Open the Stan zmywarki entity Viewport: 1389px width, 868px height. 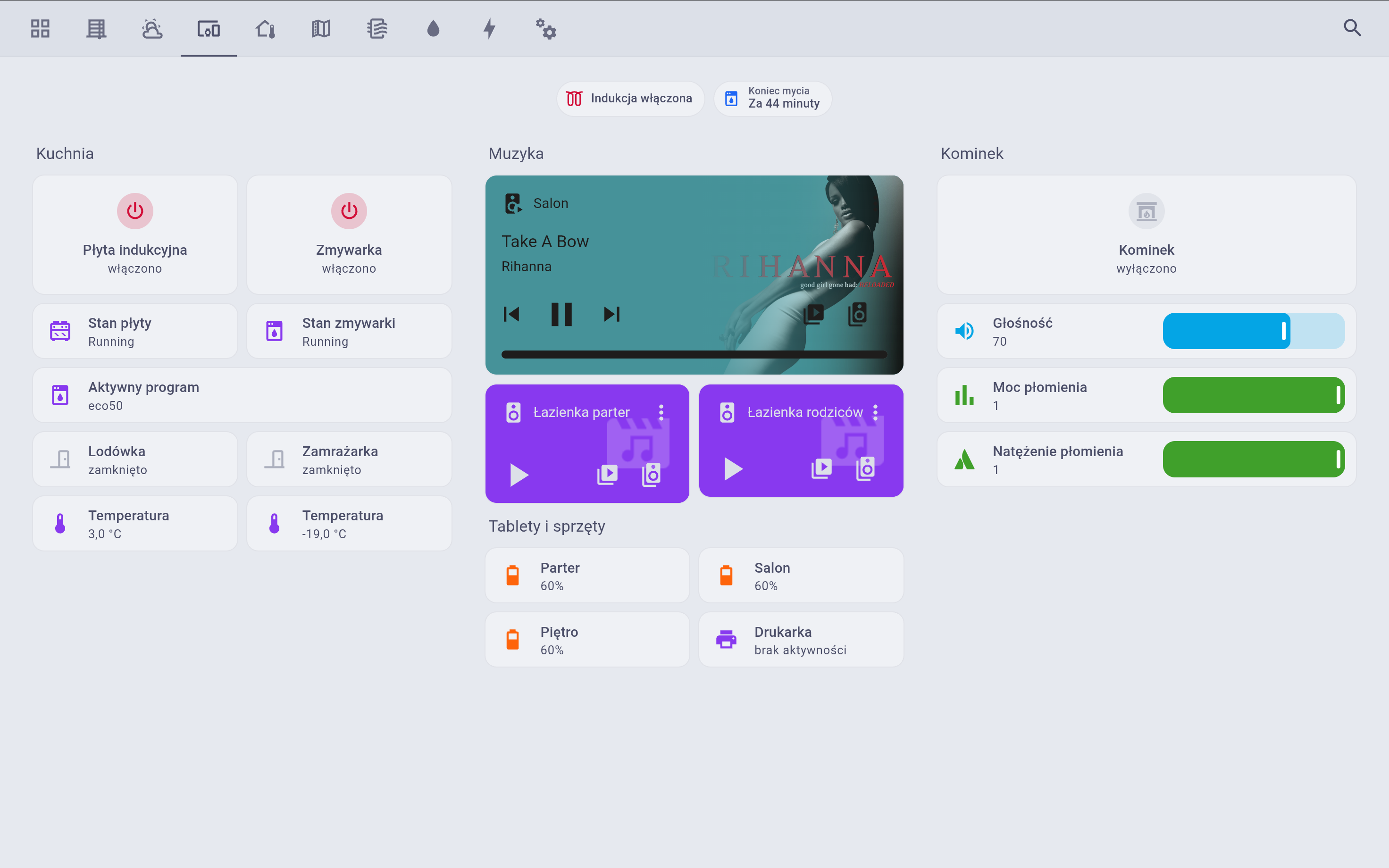tap(349, 331)
